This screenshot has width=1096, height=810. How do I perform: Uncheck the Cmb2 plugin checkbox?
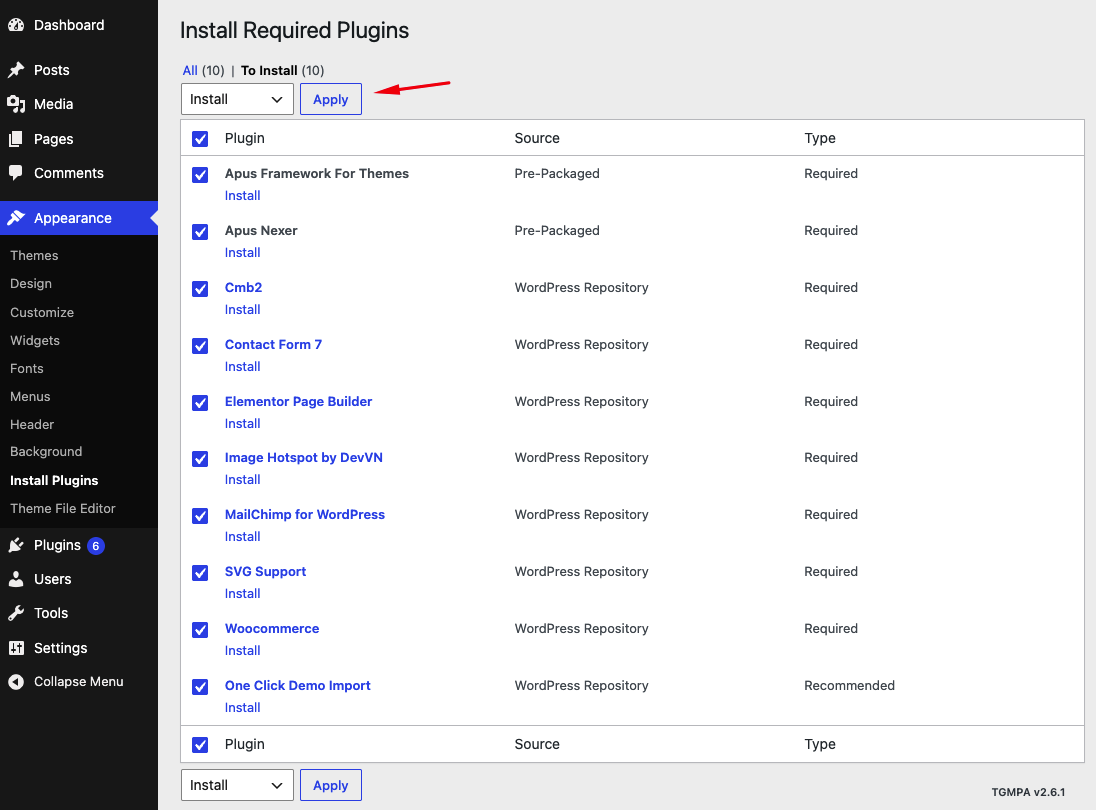click(200, 289)
